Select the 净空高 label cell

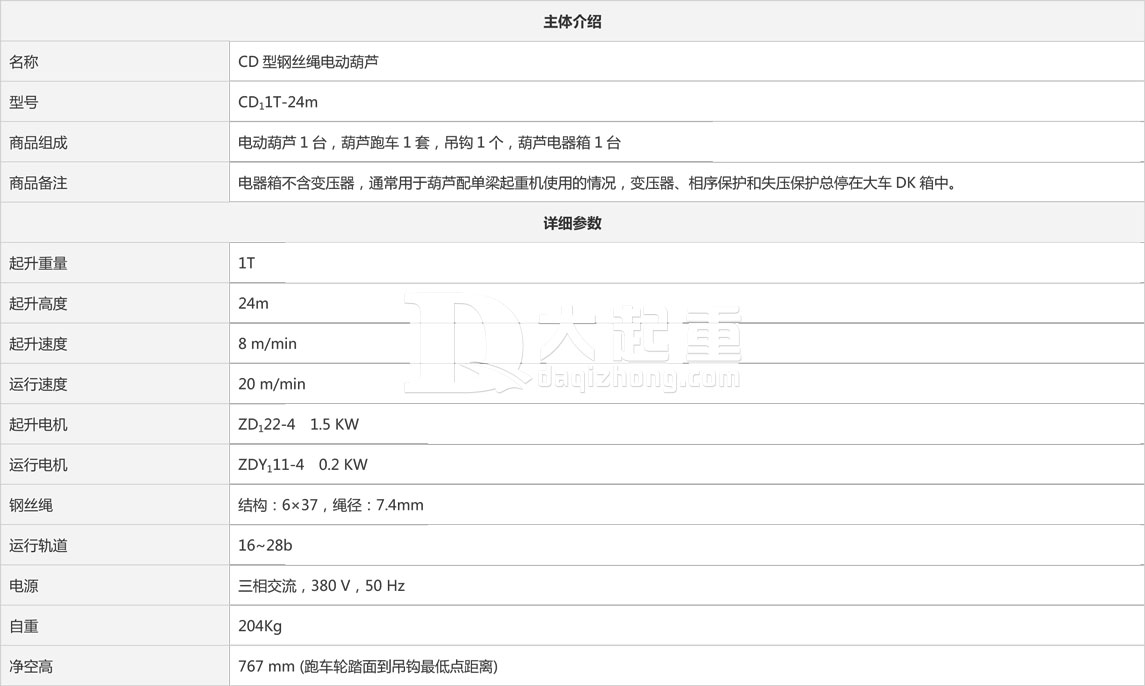[x=115, y=666]
